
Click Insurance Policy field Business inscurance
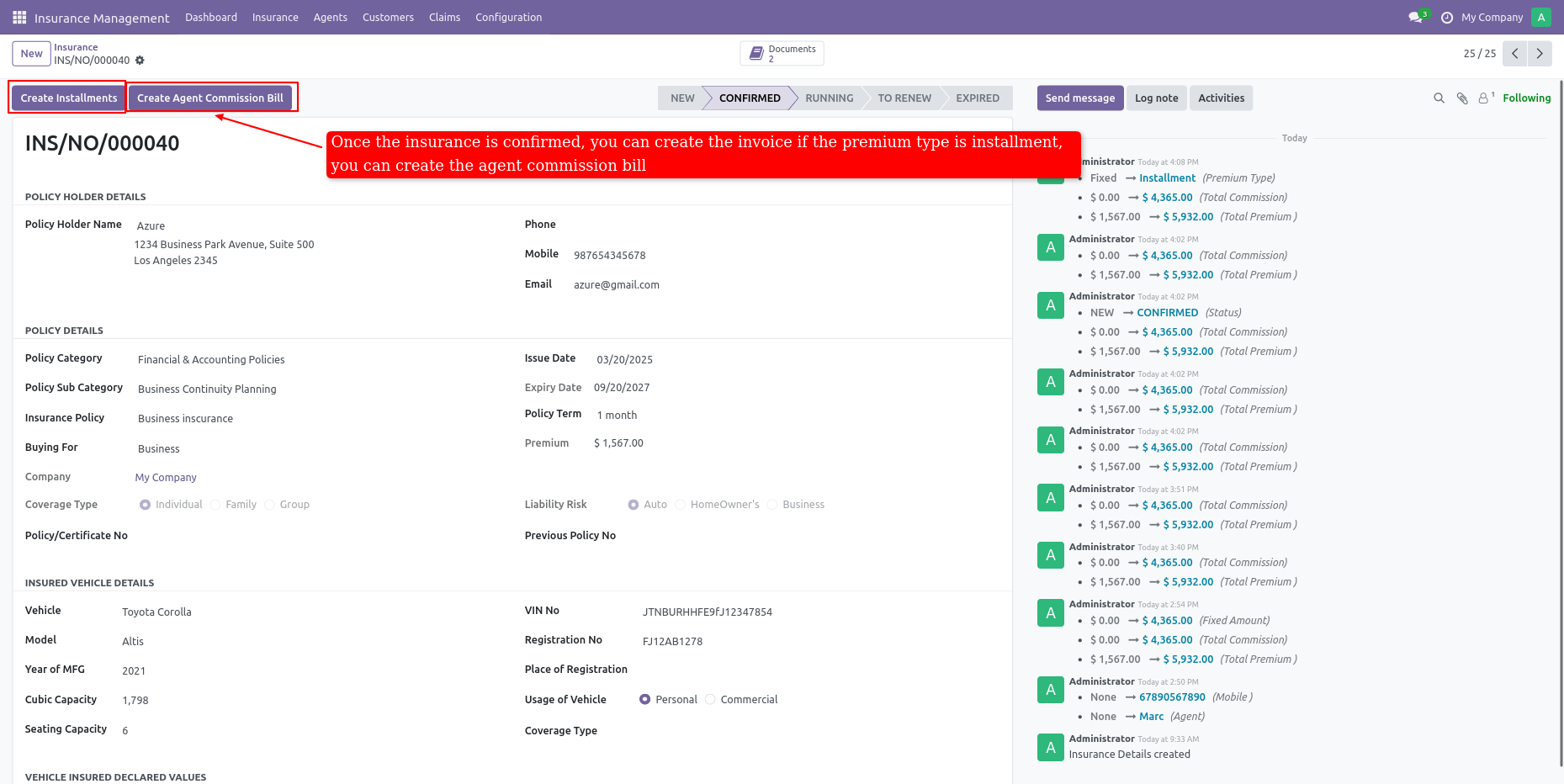tap(185, 419)
